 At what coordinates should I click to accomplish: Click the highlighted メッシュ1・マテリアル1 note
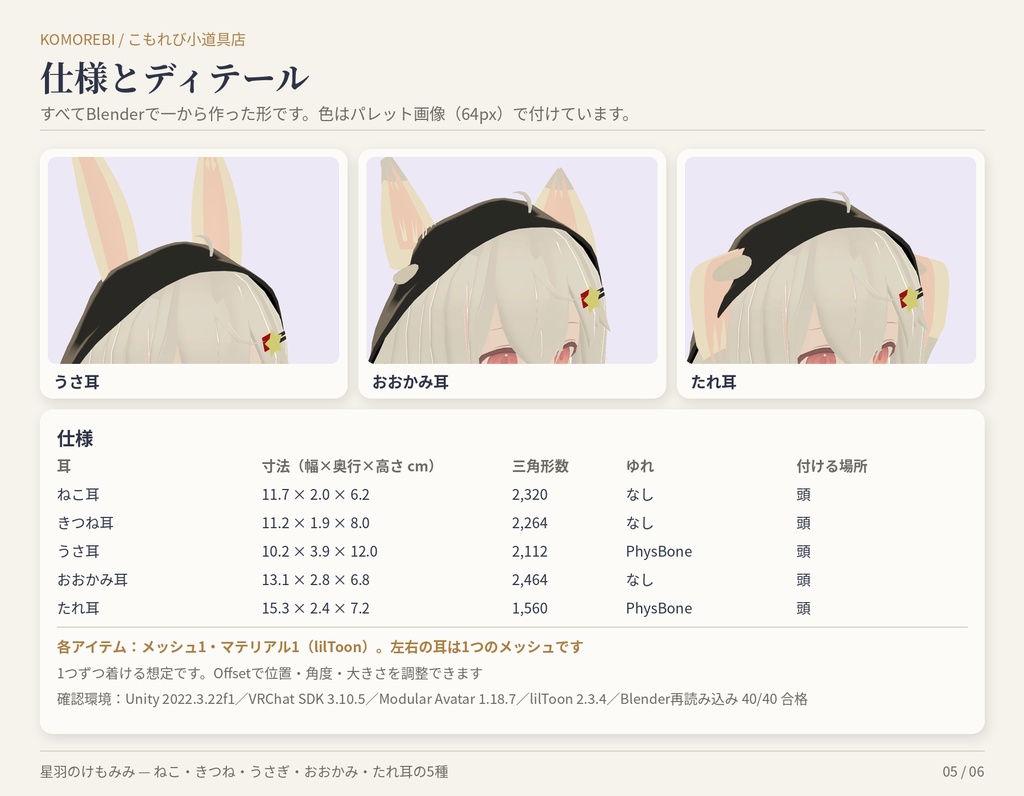click(320, 646)
